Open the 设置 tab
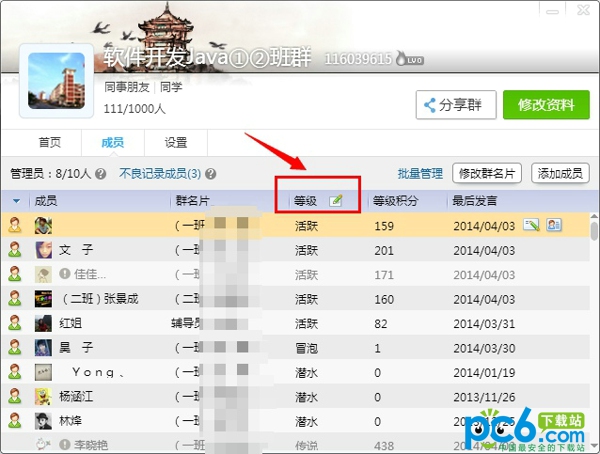Screen dimensions: 600x454 click(176, 142)
